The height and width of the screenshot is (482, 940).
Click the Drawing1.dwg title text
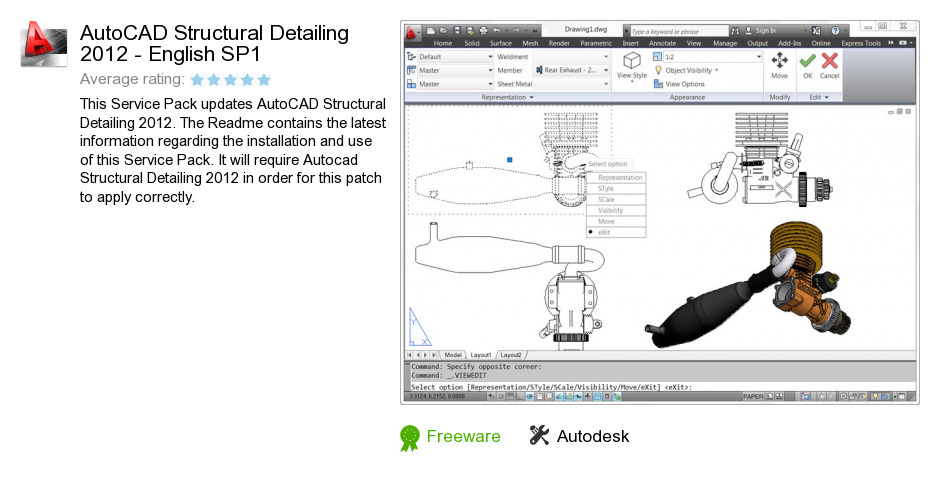[x=586, y=29]
